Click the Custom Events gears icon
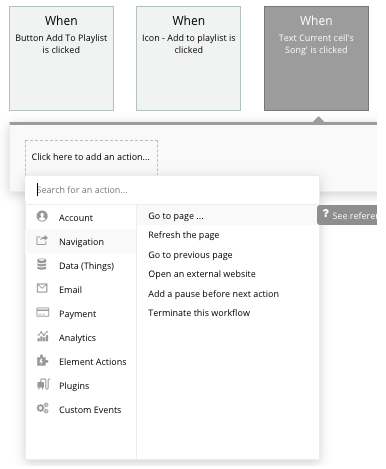This screenshot has width=386, height=469. click(x=43, y=408)
